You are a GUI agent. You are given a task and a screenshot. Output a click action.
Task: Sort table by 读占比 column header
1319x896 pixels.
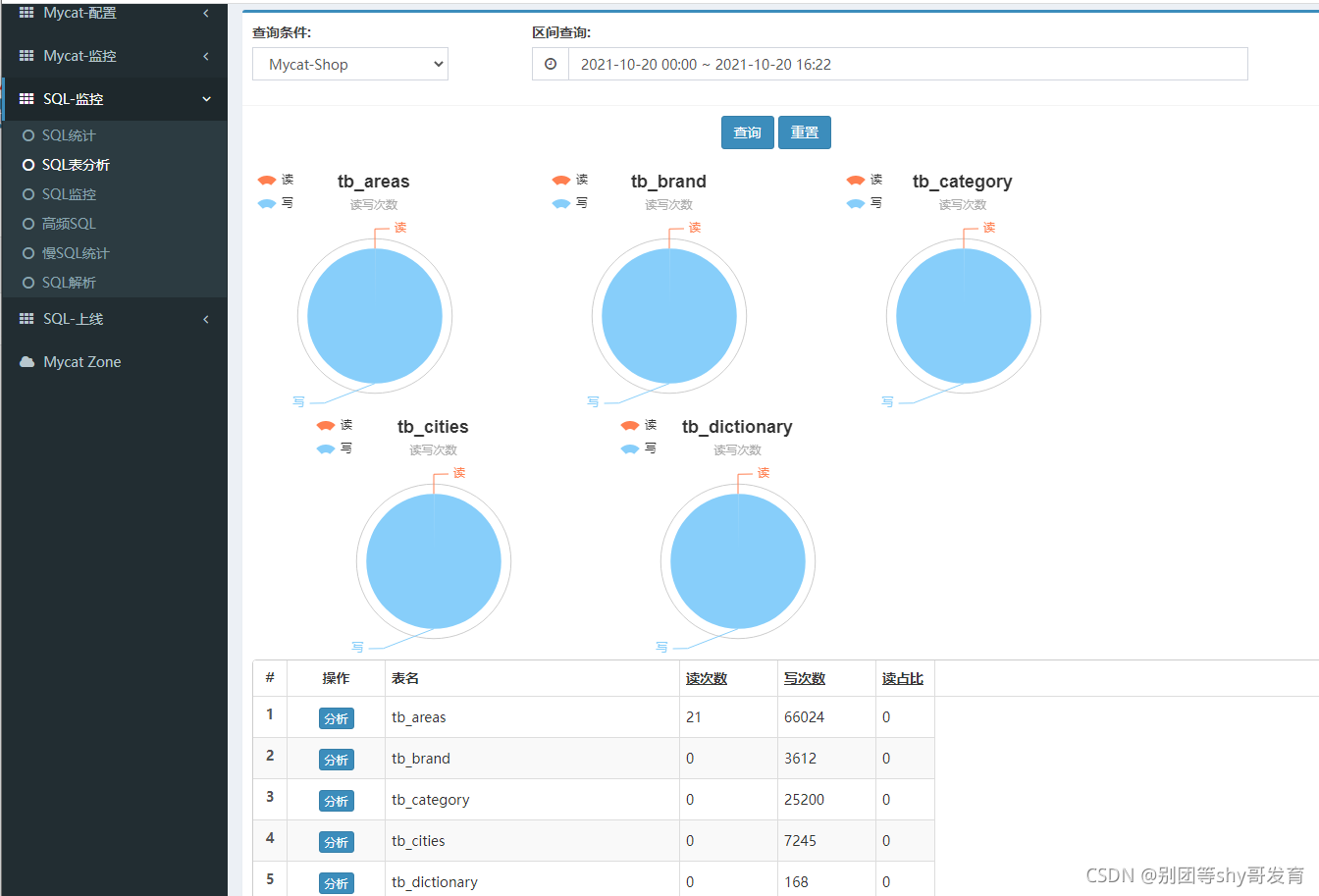coord(903,678)
